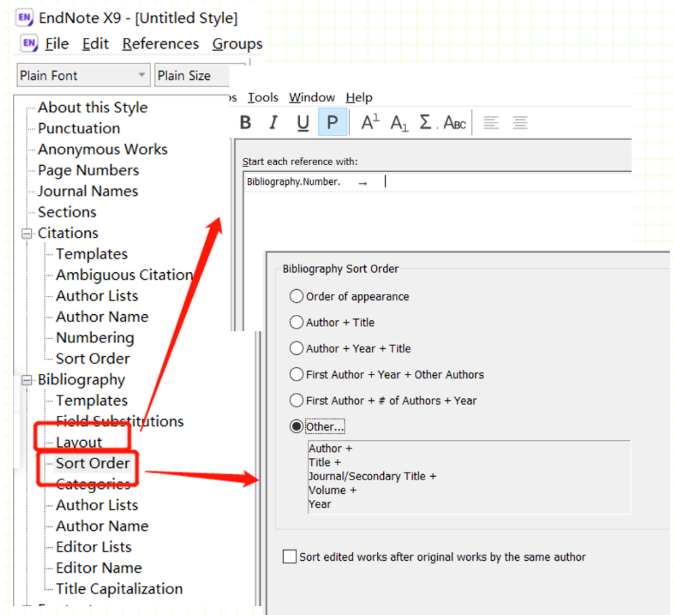674x615 pixels.
Task: Collapse the Bibliography tree node
Action: [27, 380]
